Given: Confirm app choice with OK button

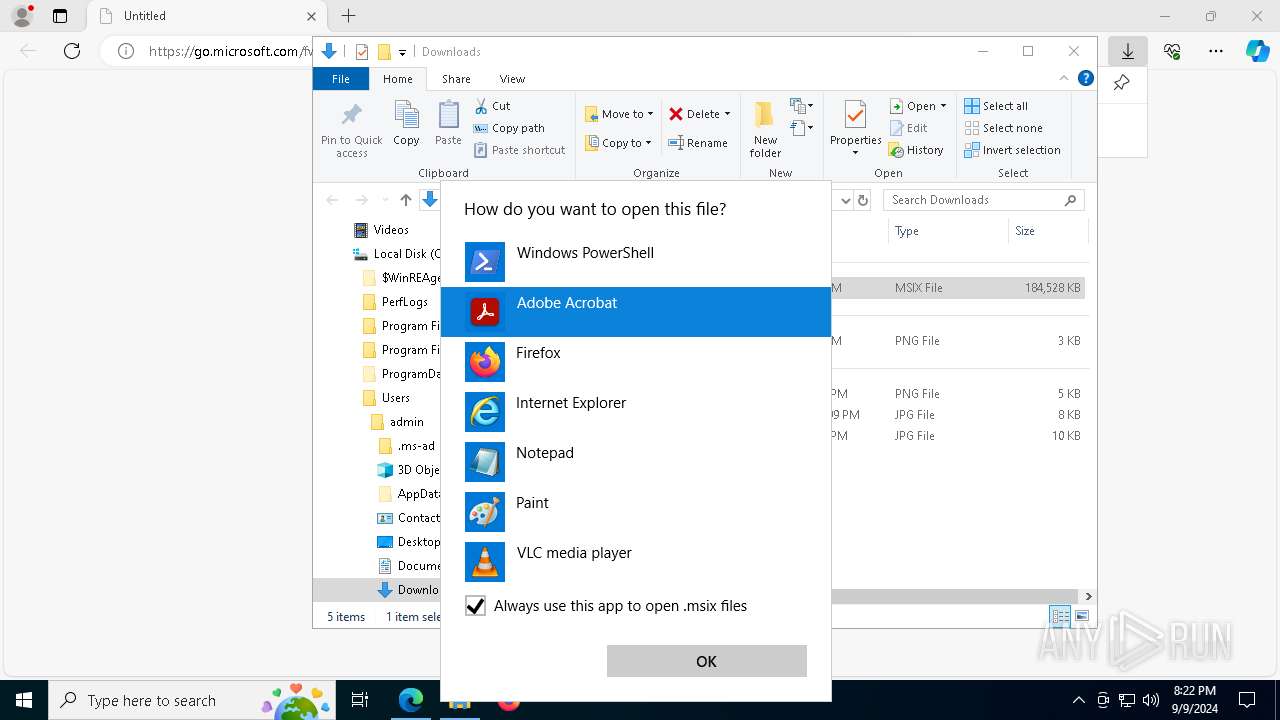Looking at the screenshot, I should click(706, 661).
